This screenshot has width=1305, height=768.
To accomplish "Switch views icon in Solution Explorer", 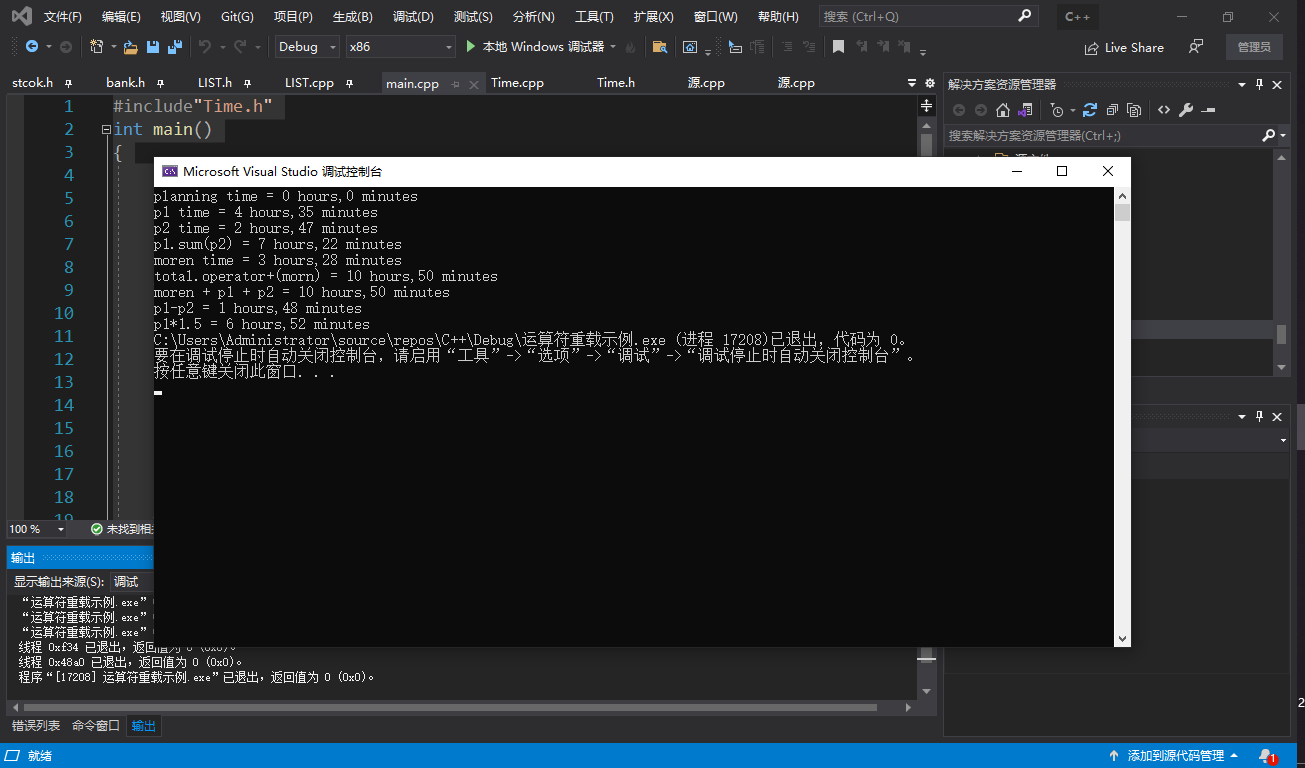I will (x=1025, y=110).
